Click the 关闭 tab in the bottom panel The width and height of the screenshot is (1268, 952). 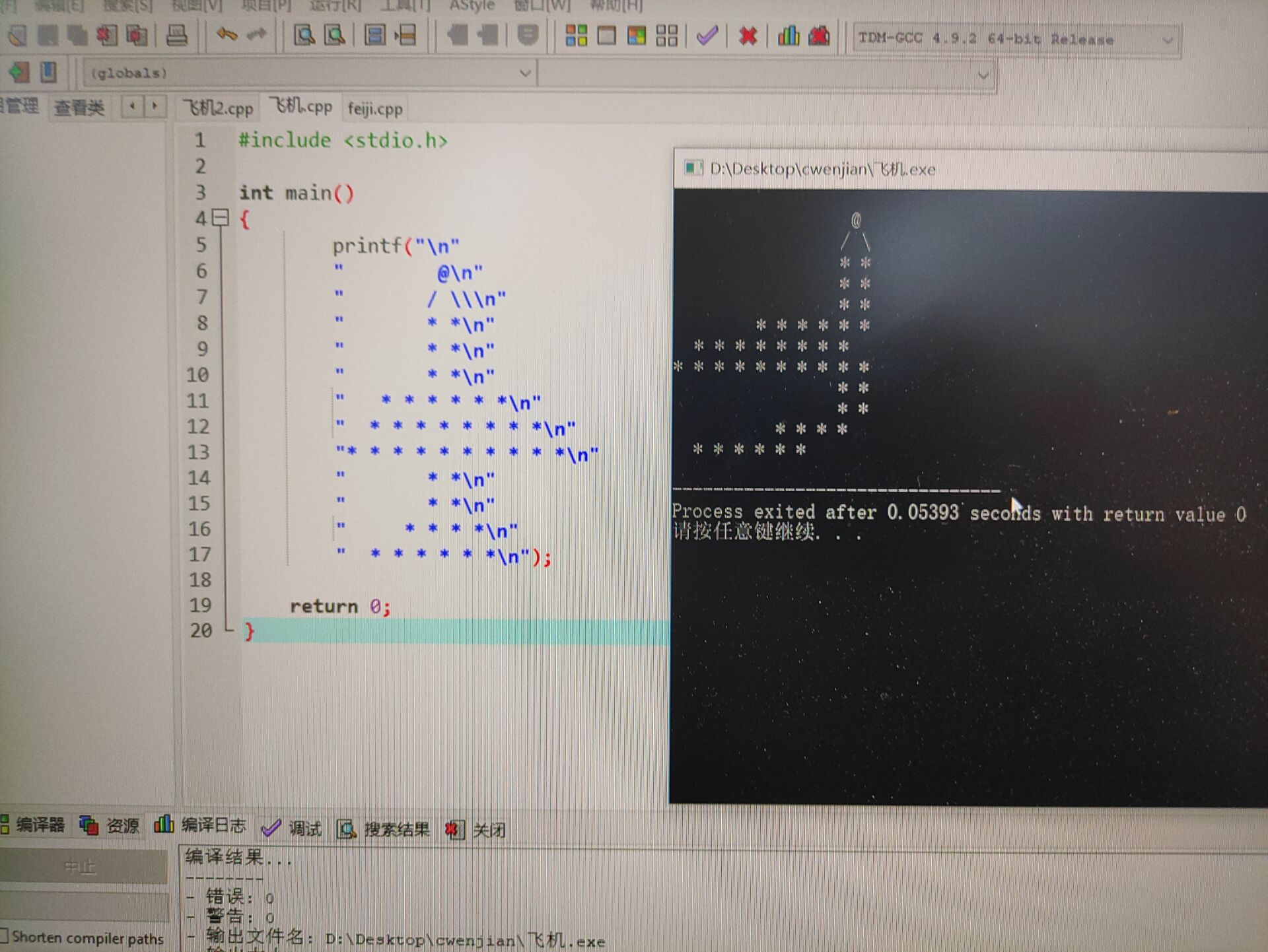point(476,830)
